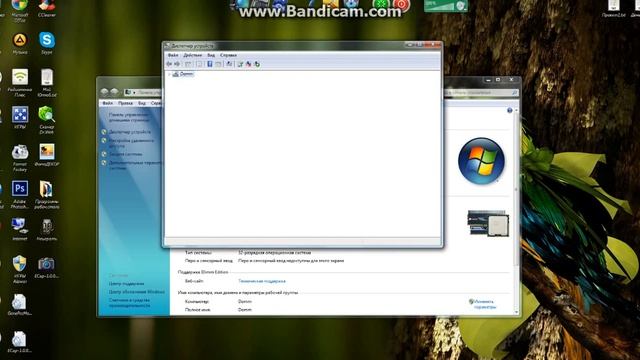Open Файл menu in the System window

[107, 103]
